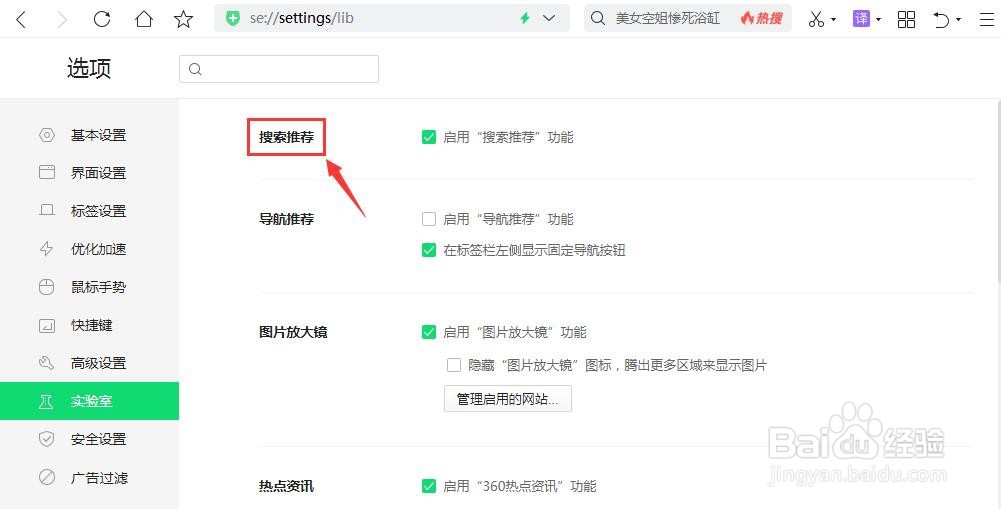Image resolution: width=1001 pixels, height=509 pixels.
Task: Uncheck 启用“360热点资讯”功能 checkbox
Action: (429, 486)
